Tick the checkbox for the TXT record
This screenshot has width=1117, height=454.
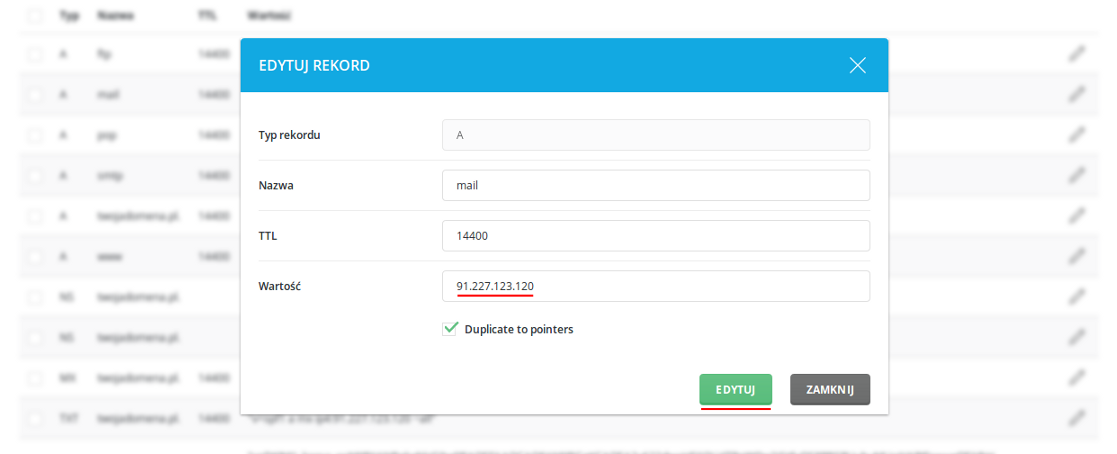[34, 417]
